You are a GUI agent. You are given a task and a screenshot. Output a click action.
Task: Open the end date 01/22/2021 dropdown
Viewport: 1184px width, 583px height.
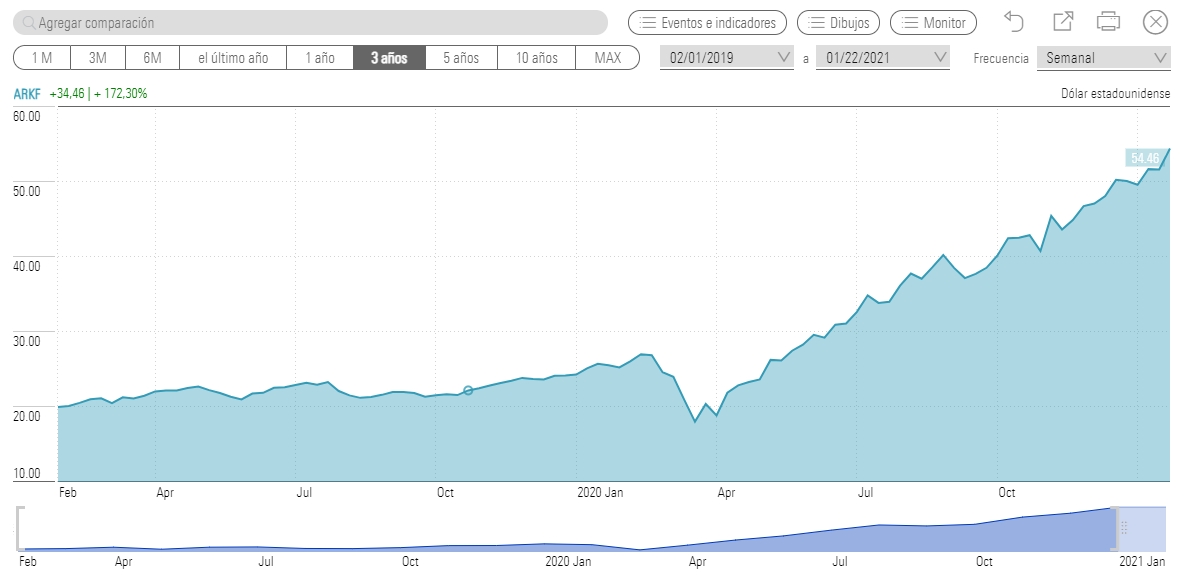pos(882,57)
